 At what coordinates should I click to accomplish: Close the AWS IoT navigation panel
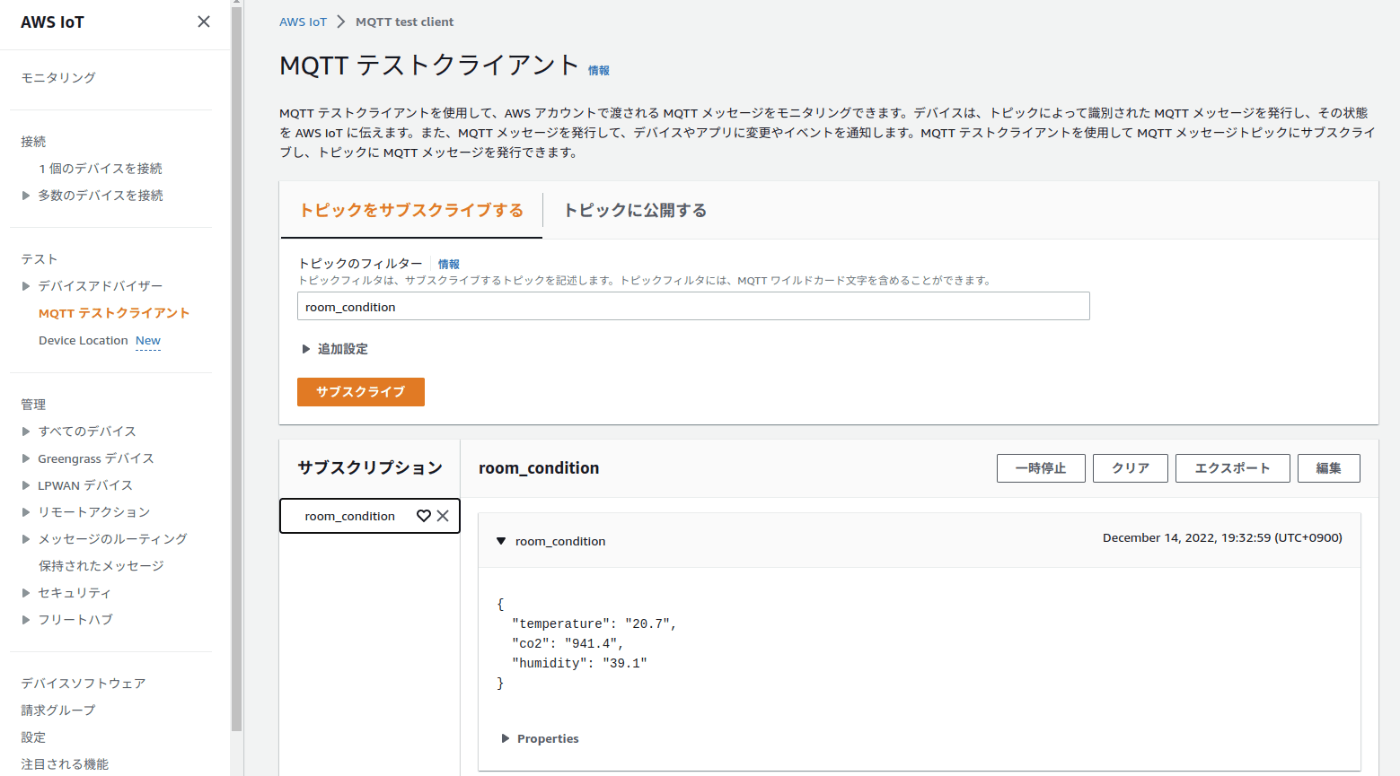click(x=204, y=22)
